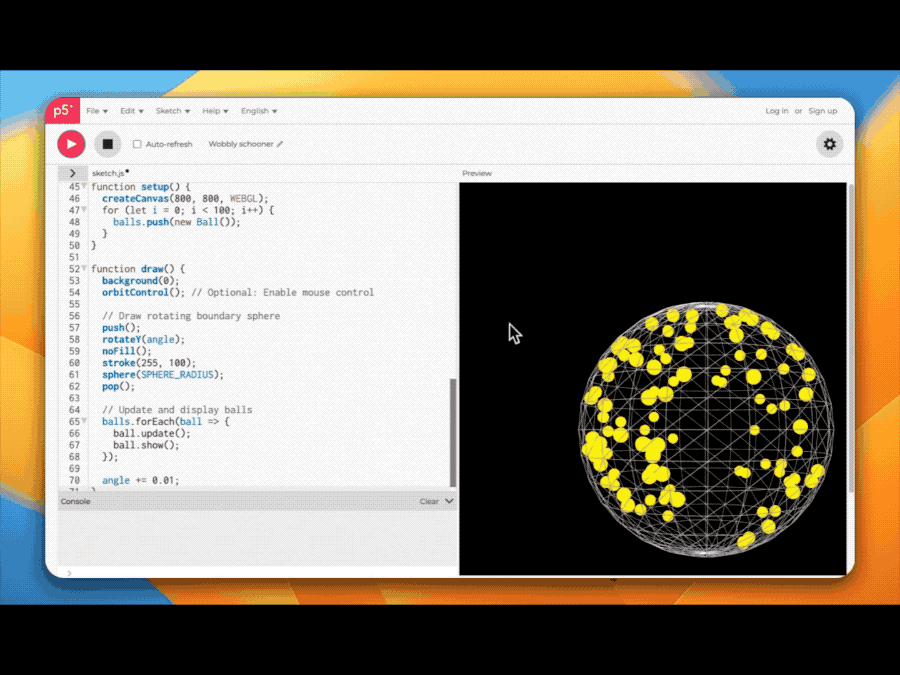Open the Sketch menu

coord(172,111)
